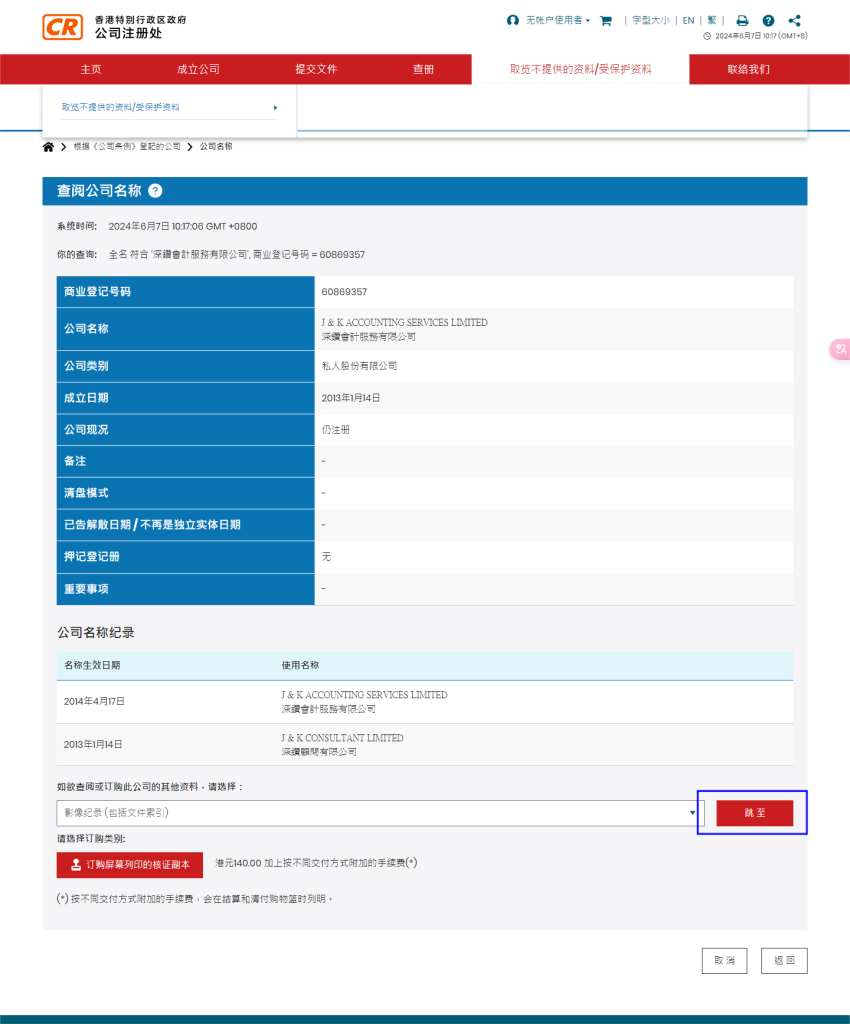Open the 主页 menu tab
The width and height of the screenshot is (850, 1024).
pyautogui.click(x=91, y=69)
